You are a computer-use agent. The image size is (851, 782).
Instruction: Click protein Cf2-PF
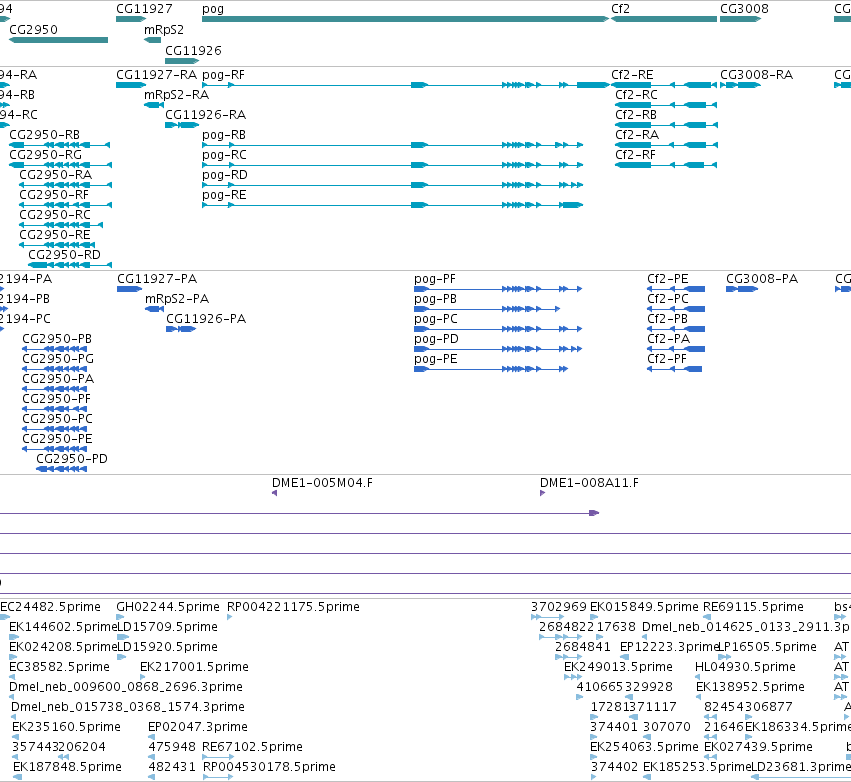coord(675,369)
